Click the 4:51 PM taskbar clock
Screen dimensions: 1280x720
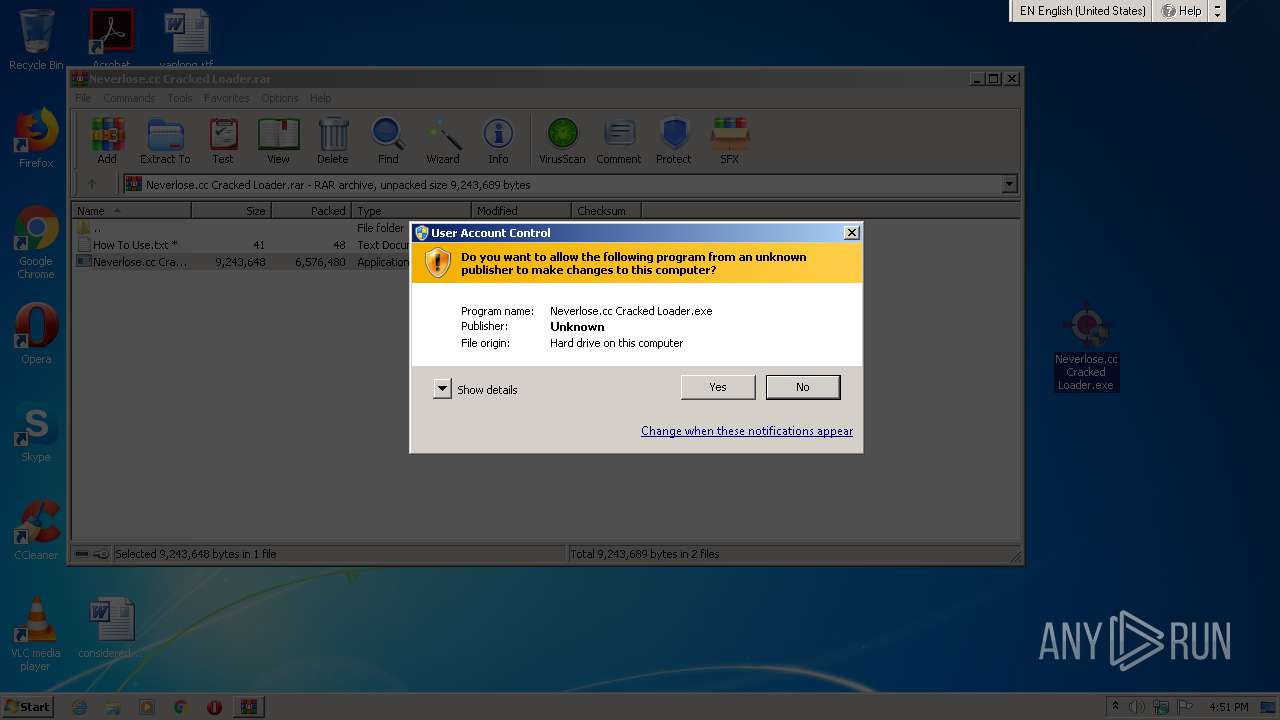coord(1229,707)
